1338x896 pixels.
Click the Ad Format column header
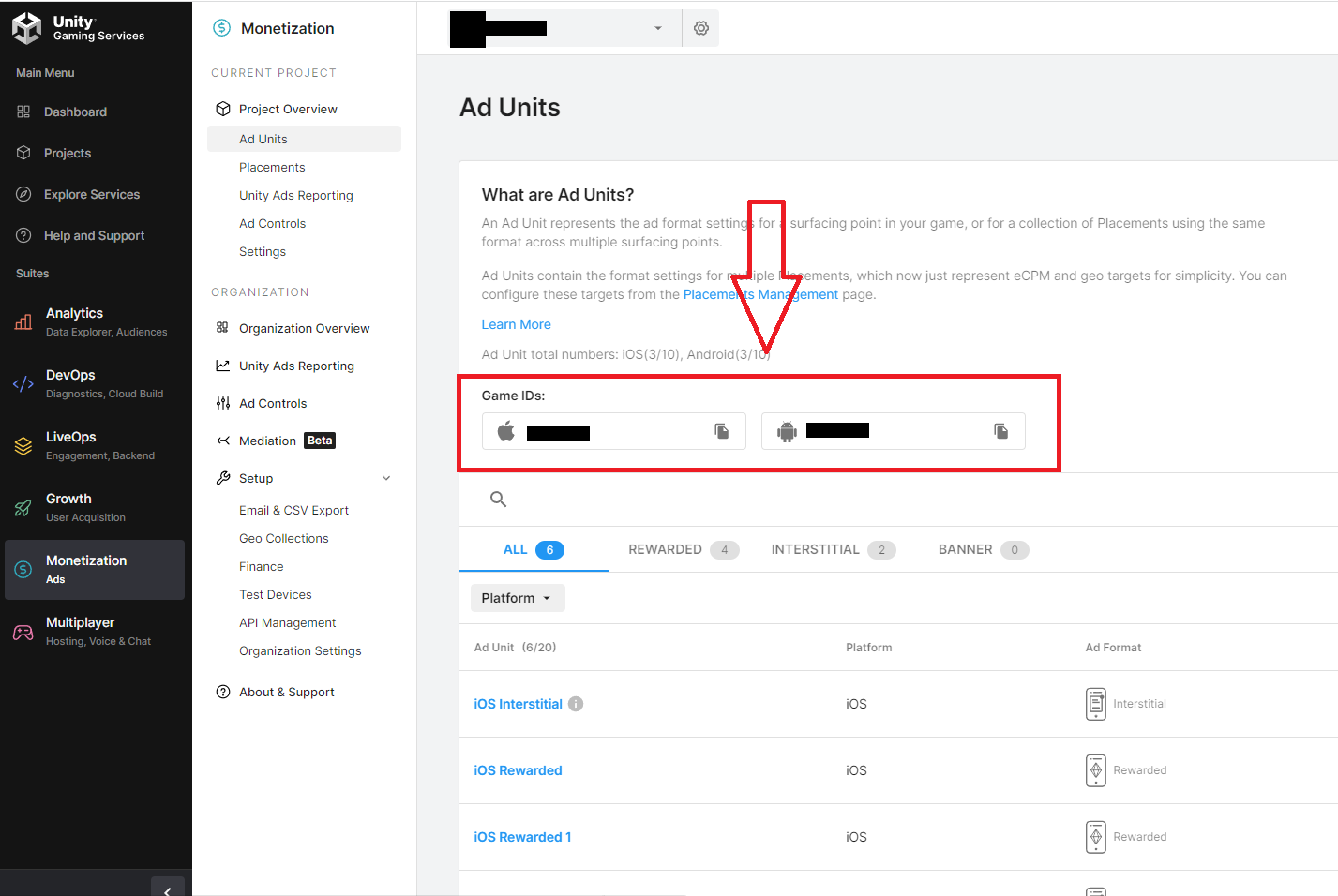click(1113, 648)
